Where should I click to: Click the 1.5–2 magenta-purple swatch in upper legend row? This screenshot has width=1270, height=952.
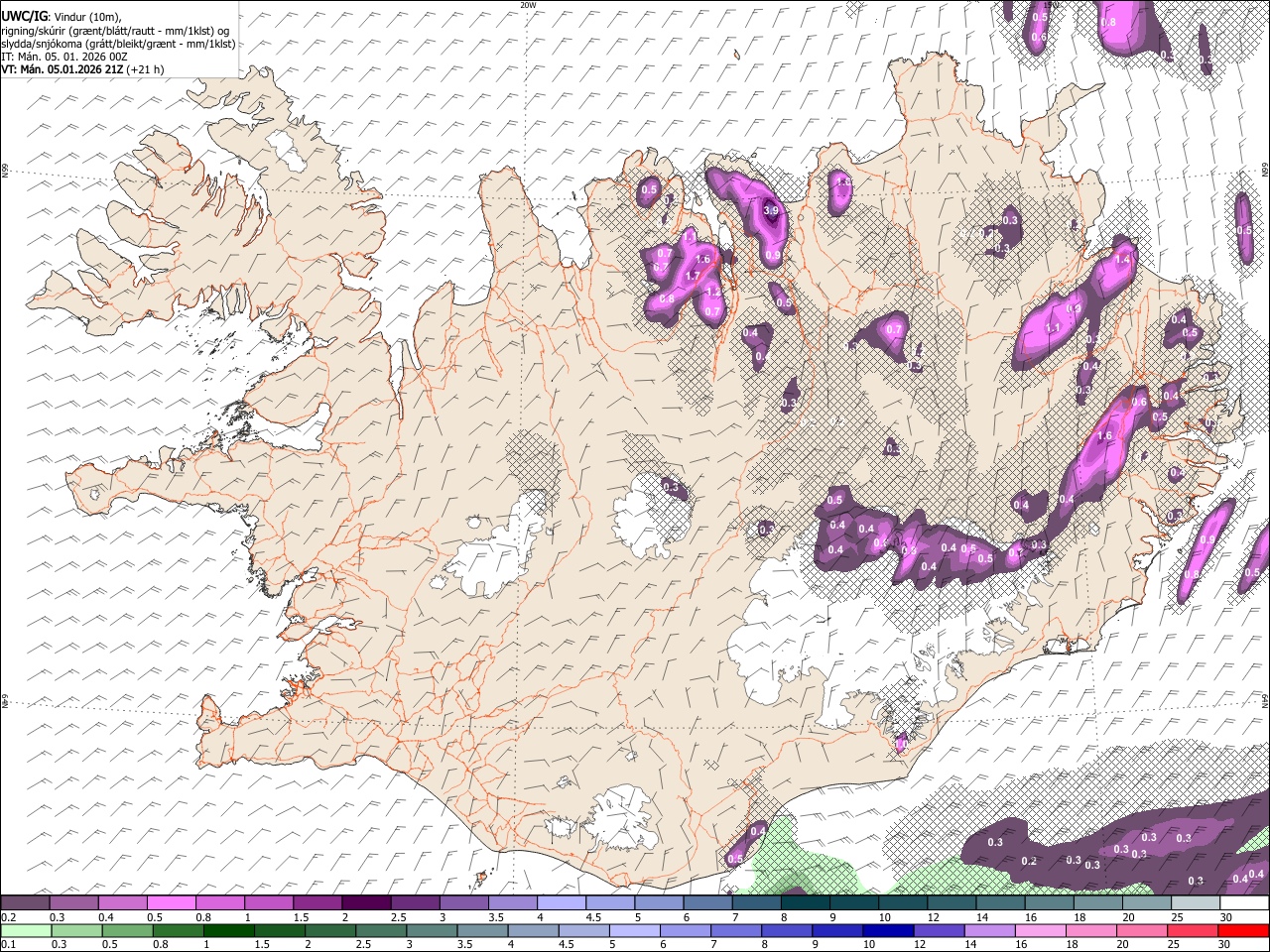317,903
